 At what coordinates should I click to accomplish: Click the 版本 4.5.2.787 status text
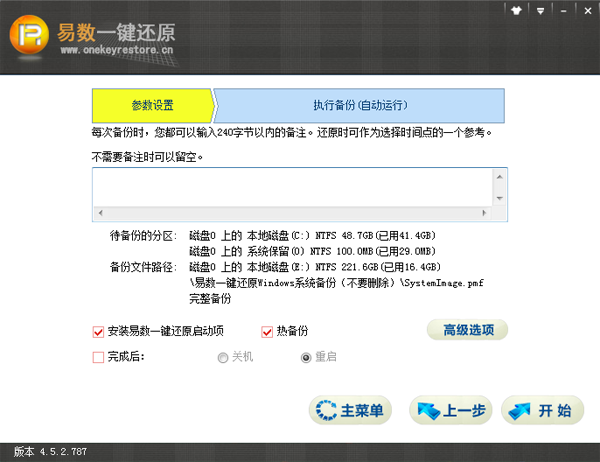[51, 452]
